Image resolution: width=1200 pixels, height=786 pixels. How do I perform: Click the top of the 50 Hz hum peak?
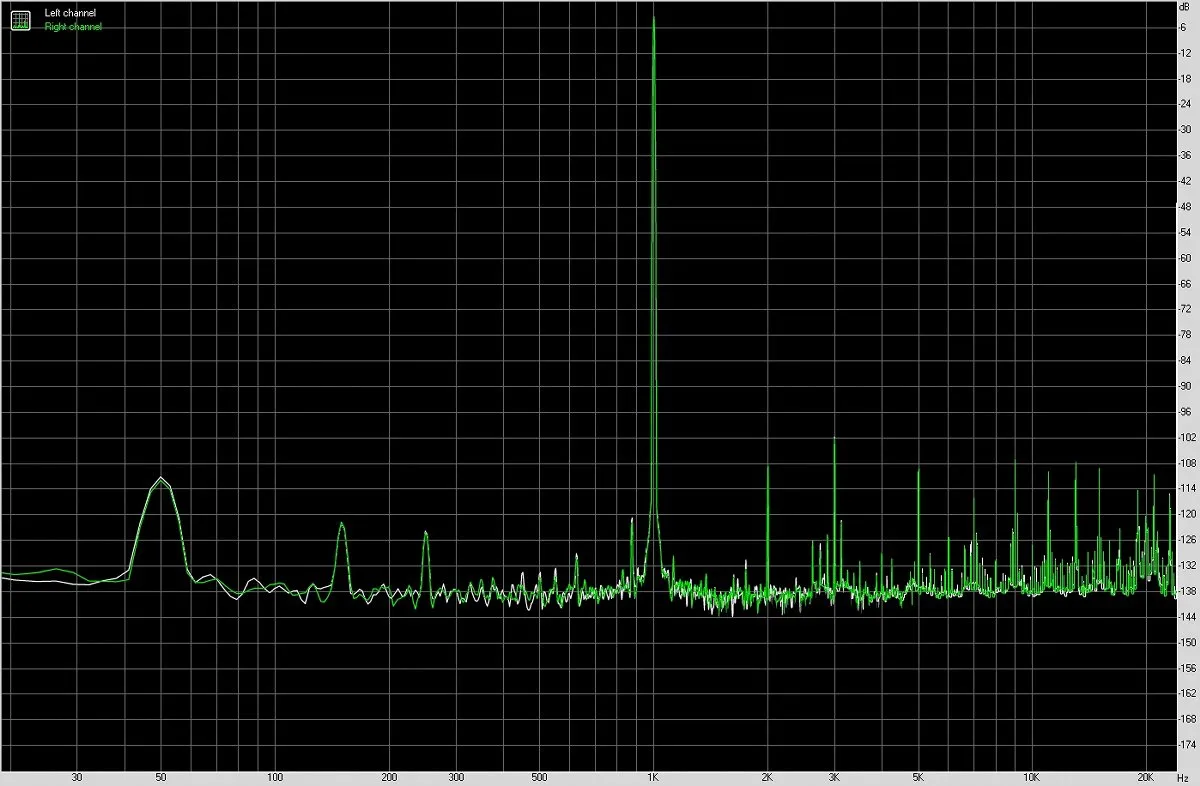tap(160, 478)
